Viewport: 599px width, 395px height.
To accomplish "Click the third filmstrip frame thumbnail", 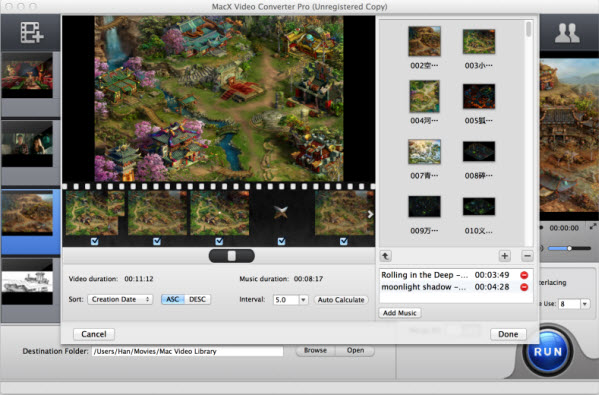I will click(x=219, y=213).
